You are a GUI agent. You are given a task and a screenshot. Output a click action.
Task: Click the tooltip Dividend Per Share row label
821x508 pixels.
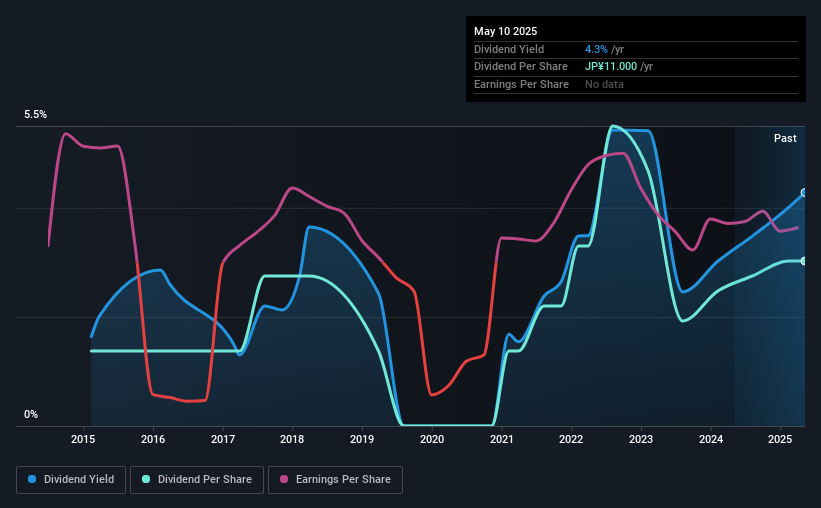(x=520, y=67)
